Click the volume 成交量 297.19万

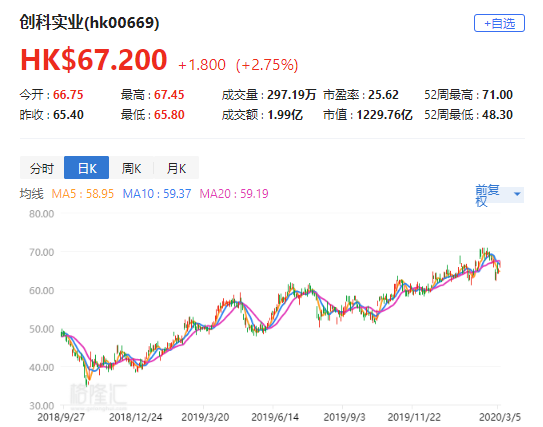(x=269, y=95)
